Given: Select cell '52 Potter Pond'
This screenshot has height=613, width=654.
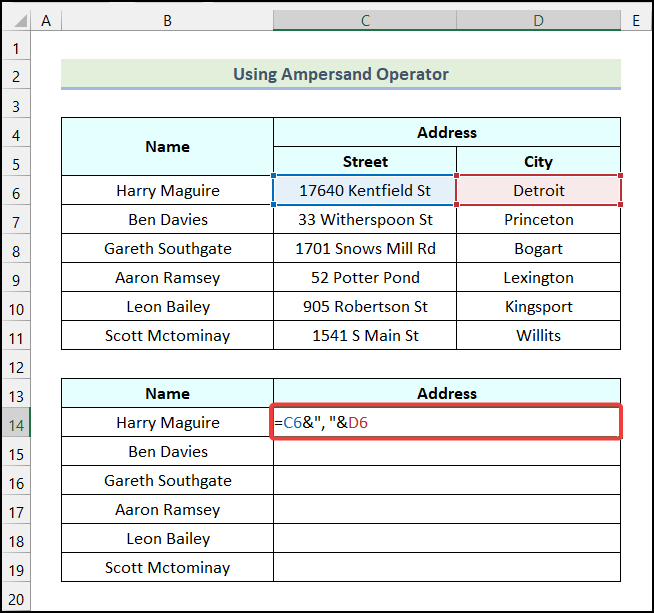Looking at the screenshot, I should [365, 277].
